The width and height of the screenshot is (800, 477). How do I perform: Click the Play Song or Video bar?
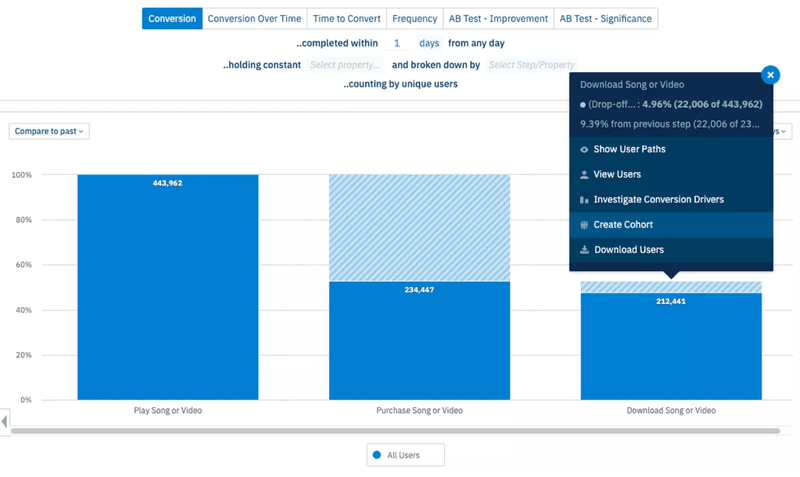point(168,290)
